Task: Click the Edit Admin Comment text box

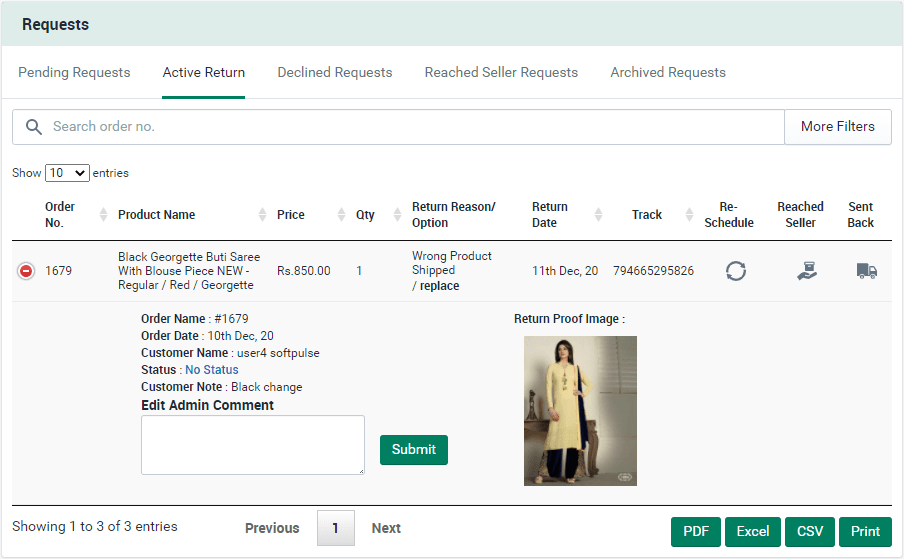Action: click(x=252, y=445)
